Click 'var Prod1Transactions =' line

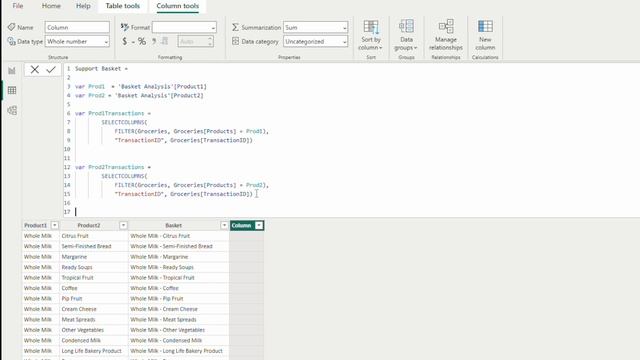pos(113,113)
